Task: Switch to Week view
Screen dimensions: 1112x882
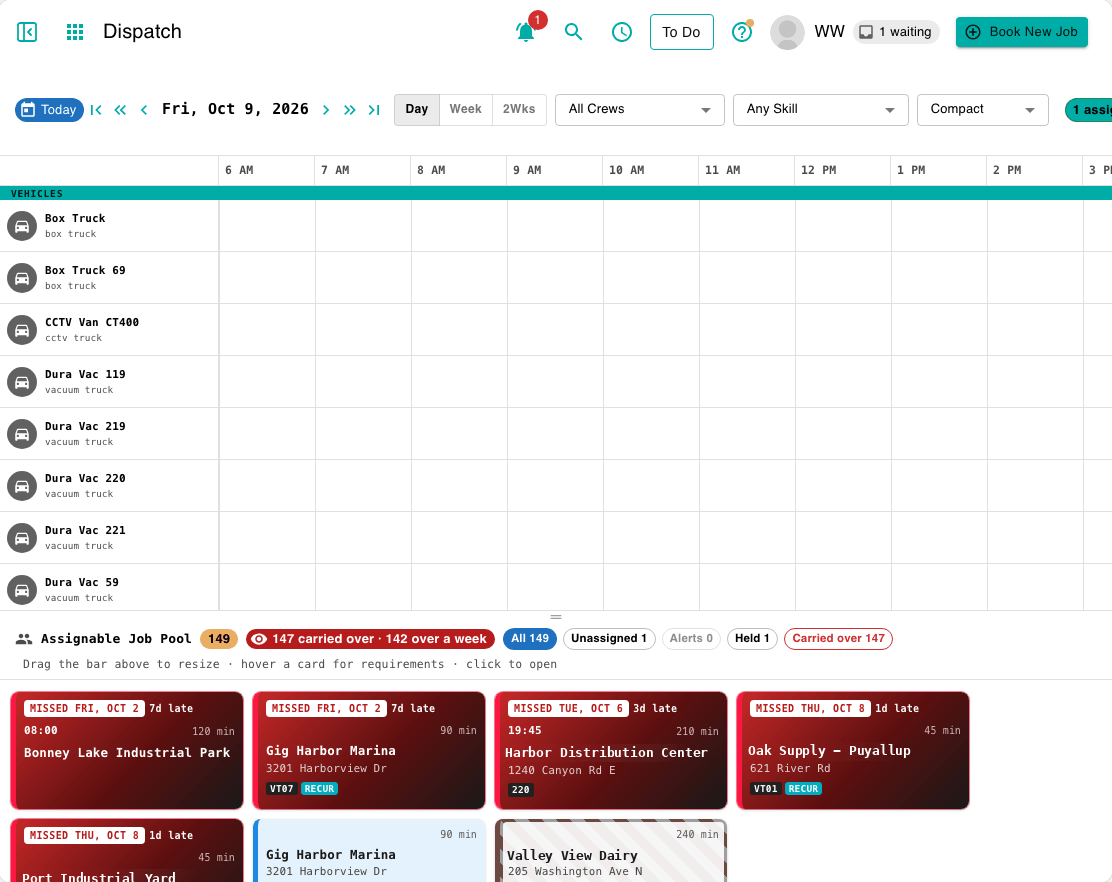Action: (x=466, y=109)
